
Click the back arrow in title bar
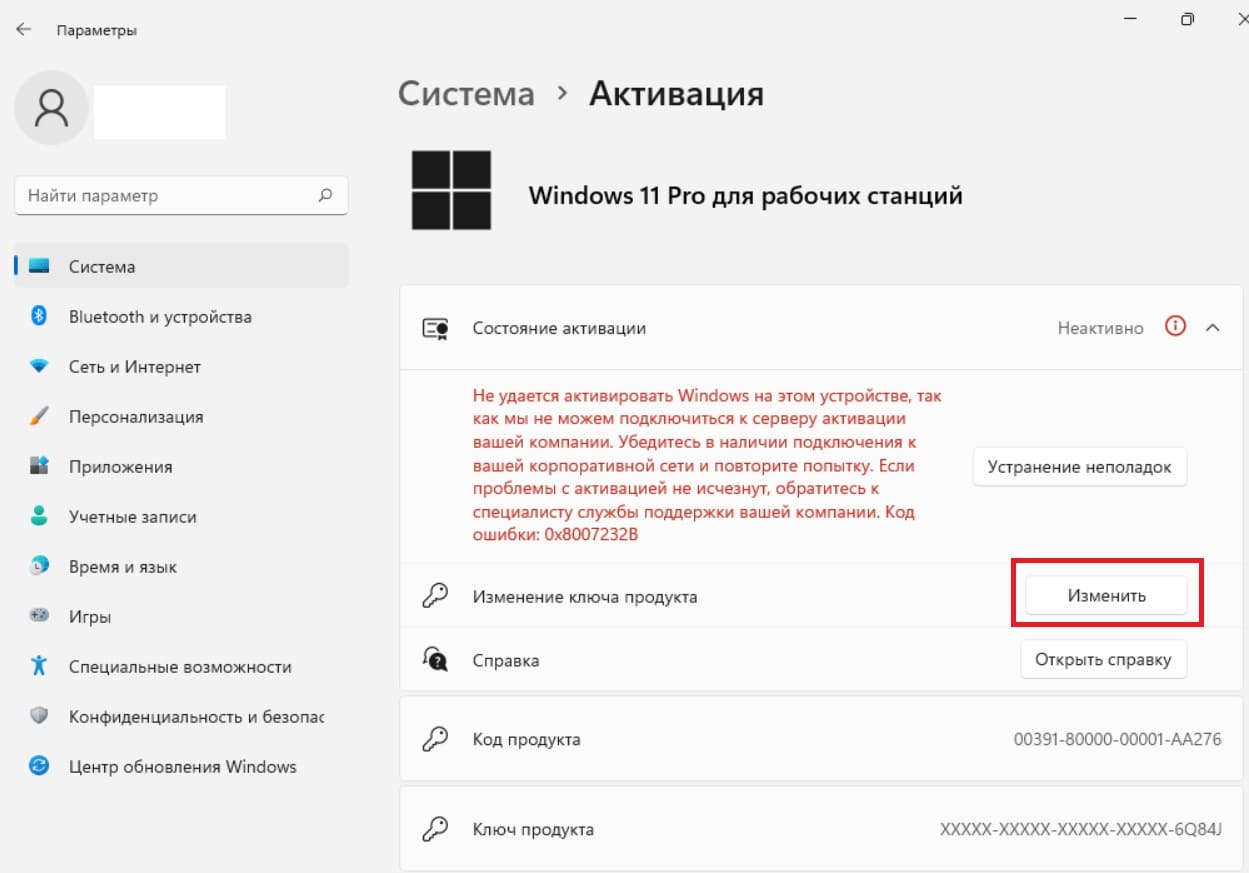pos(23,30)
